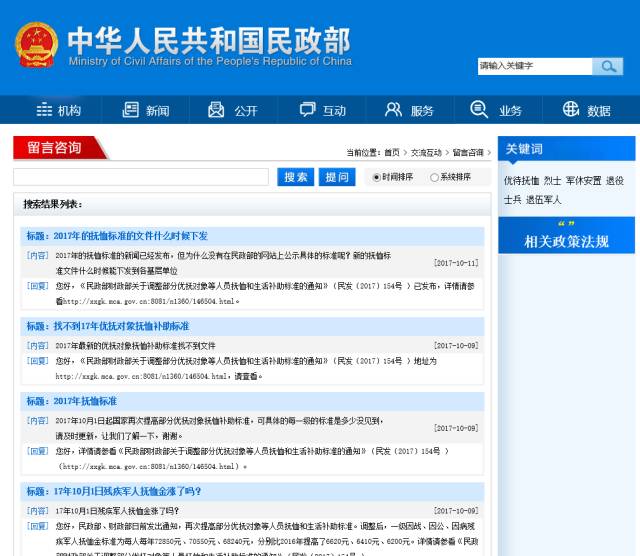This screenshot has width=640, height=556.
Task: Click the 公开 envelope icon
Action: pos(216,110)
